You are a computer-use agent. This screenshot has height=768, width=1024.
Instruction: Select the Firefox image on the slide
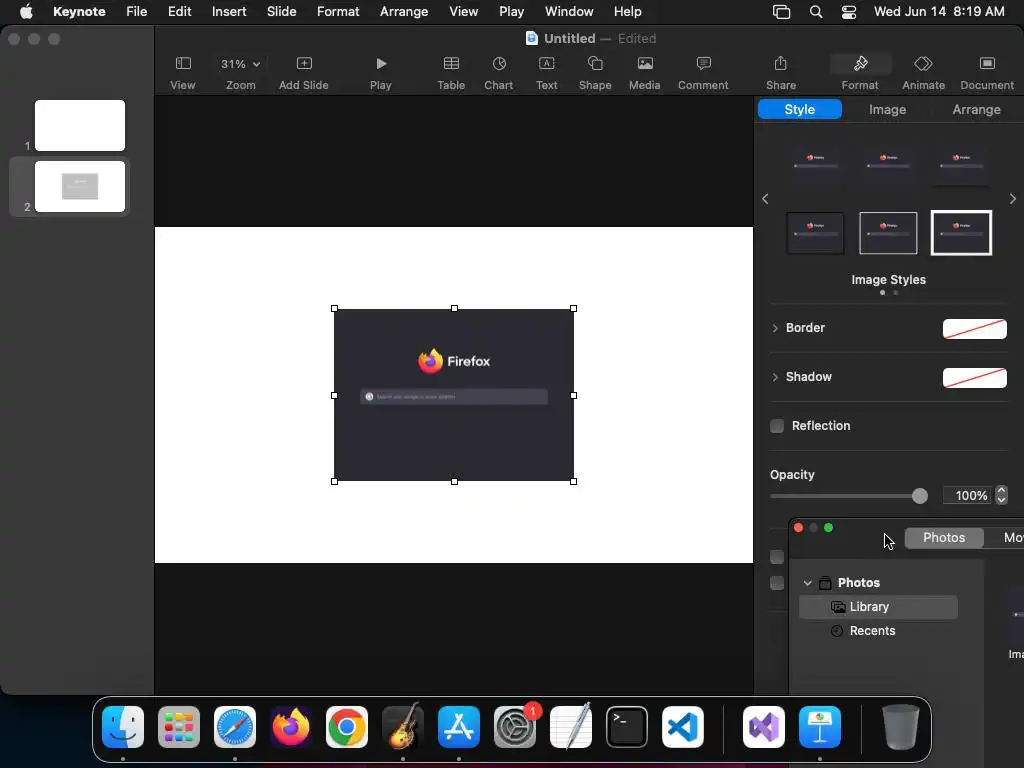[x=454, y=395]
